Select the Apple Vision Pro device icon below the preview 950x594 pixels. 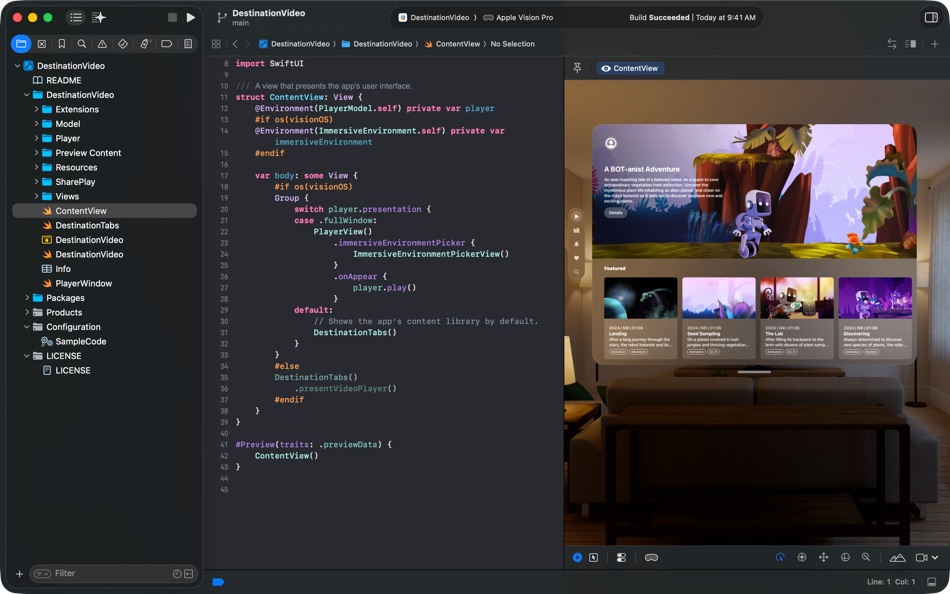[x=651, y=557]
